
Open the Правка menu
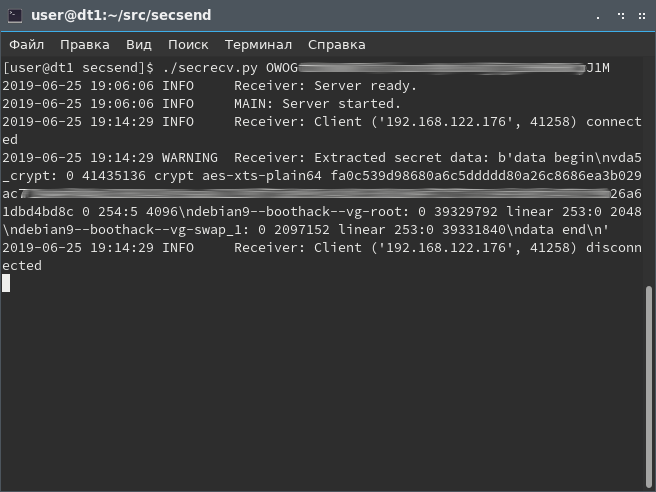click(85, 45)
